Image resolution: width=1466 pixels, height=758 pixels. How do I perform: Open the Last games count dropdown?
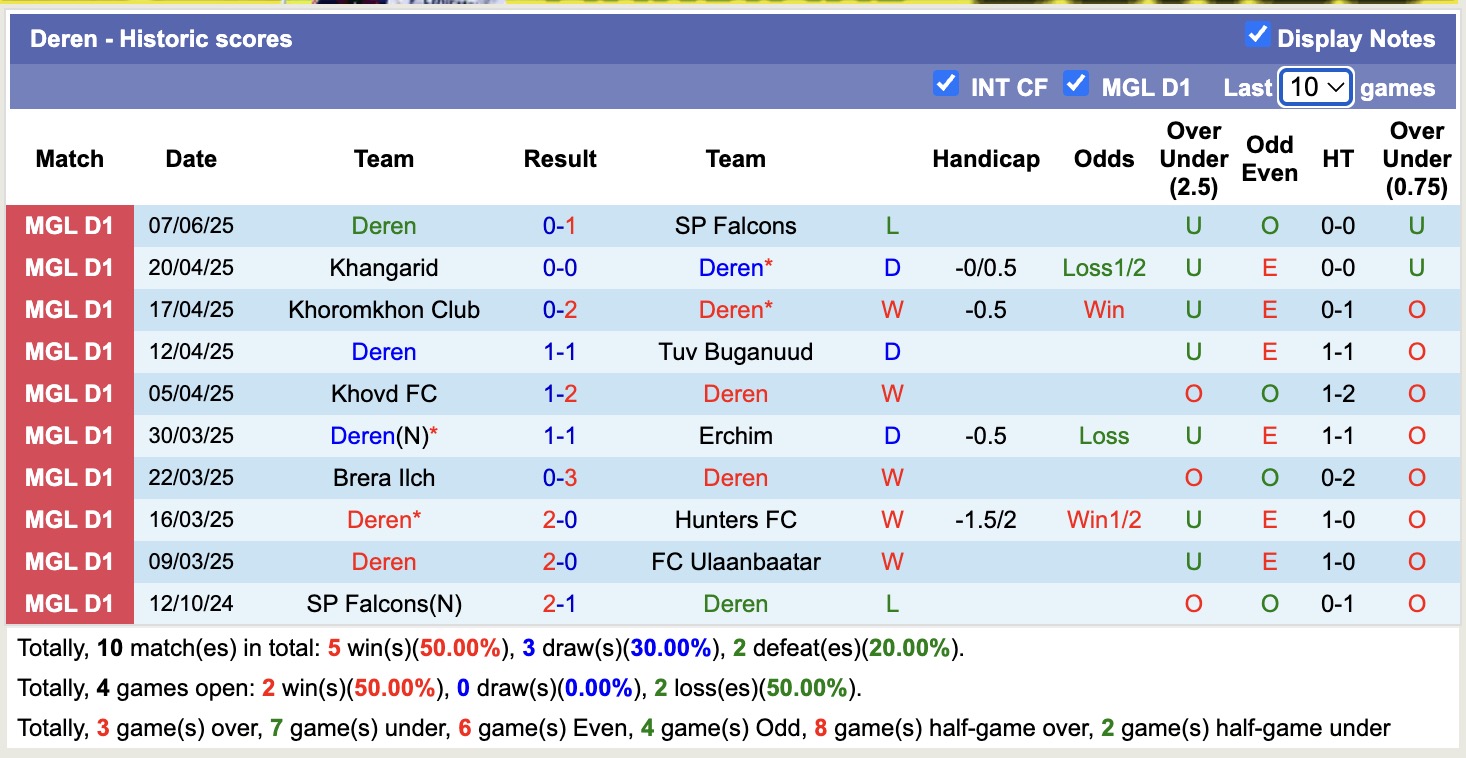tap(1315, 87)
